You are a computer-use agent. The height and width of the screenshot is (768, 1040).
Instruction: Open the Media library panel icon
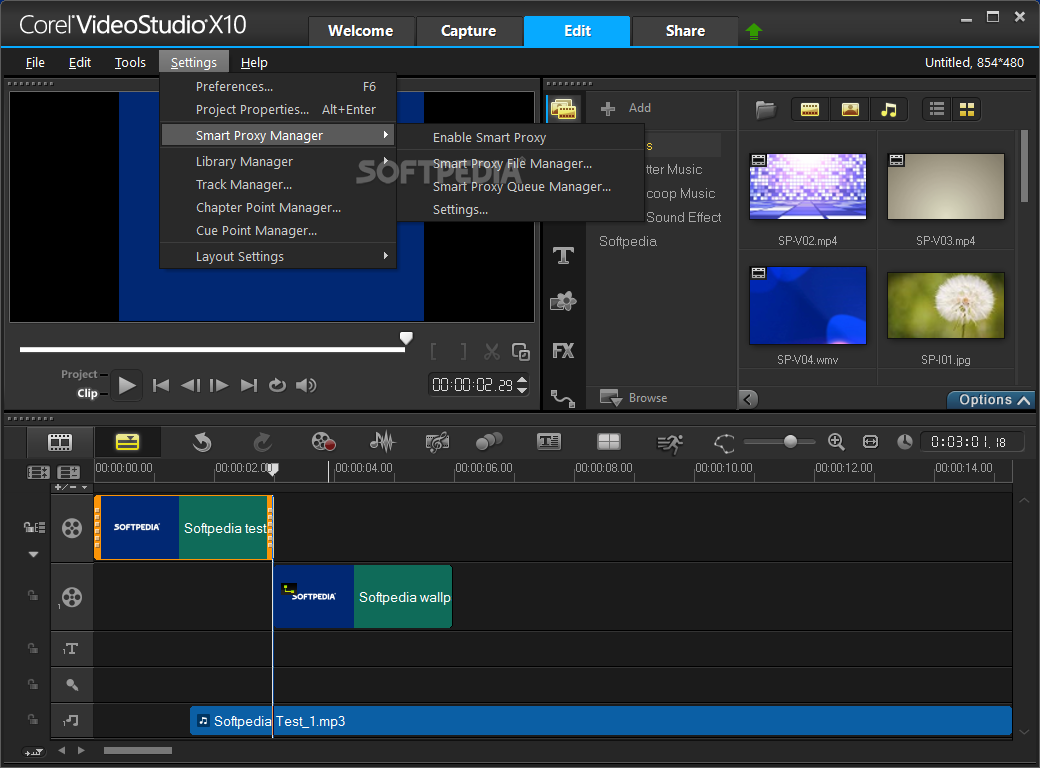[564, 109]
